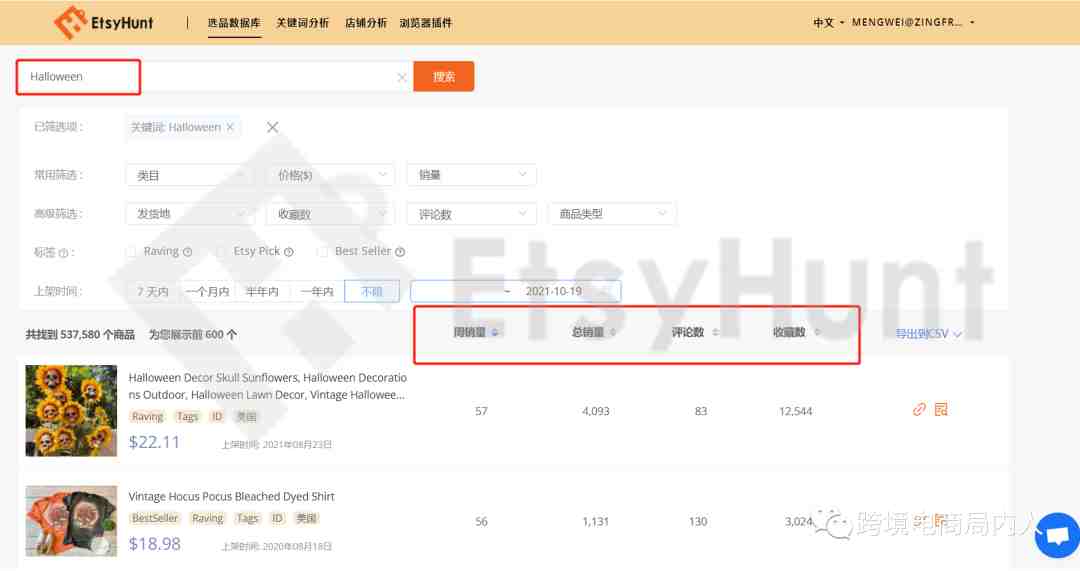This screenshot has height=571, width=1080.
Task: Clear the Halloween search text with X icon
Action: [x=402, y=77]
